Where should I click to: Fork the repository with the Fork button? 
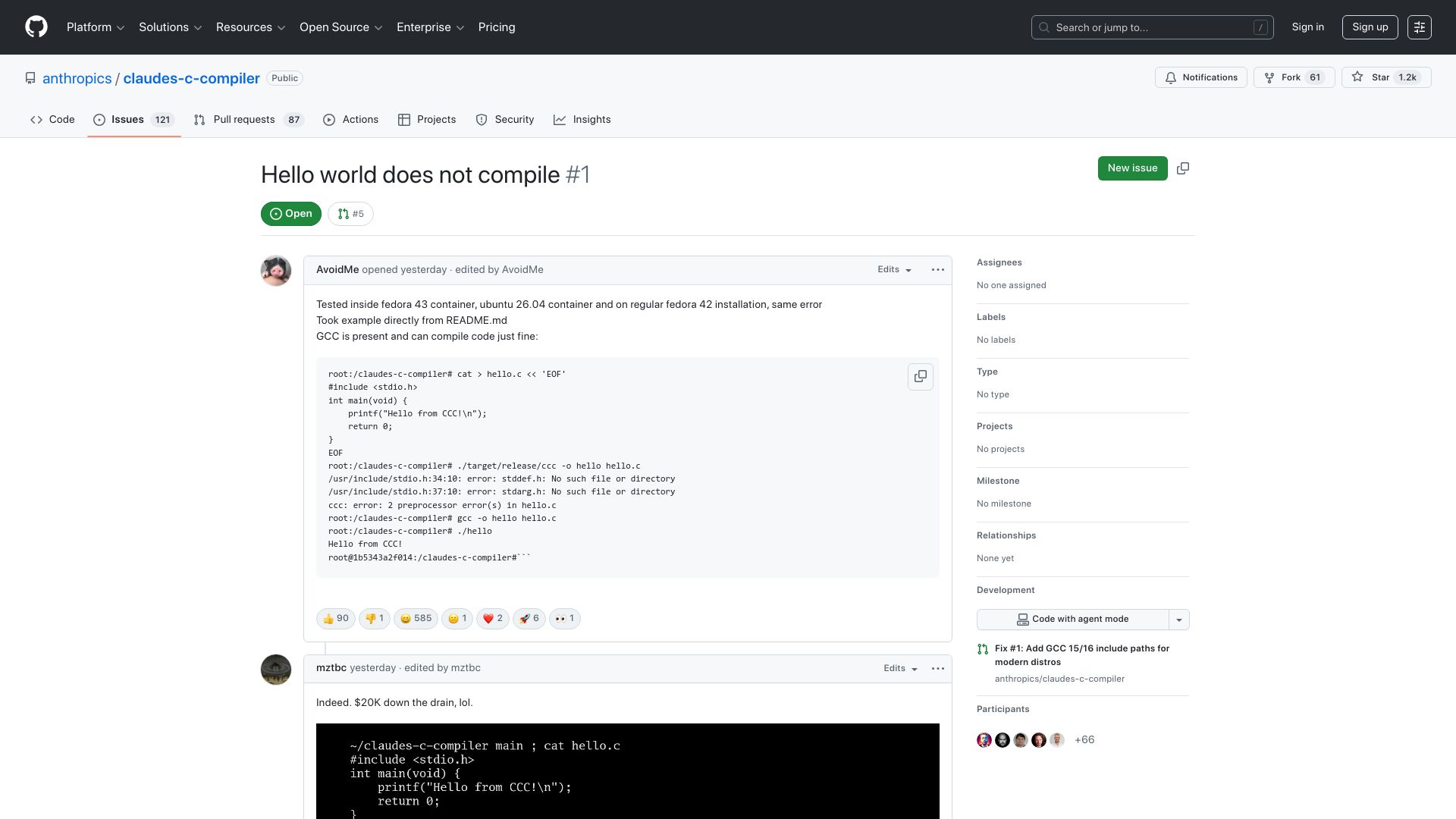pos(1294,78)
